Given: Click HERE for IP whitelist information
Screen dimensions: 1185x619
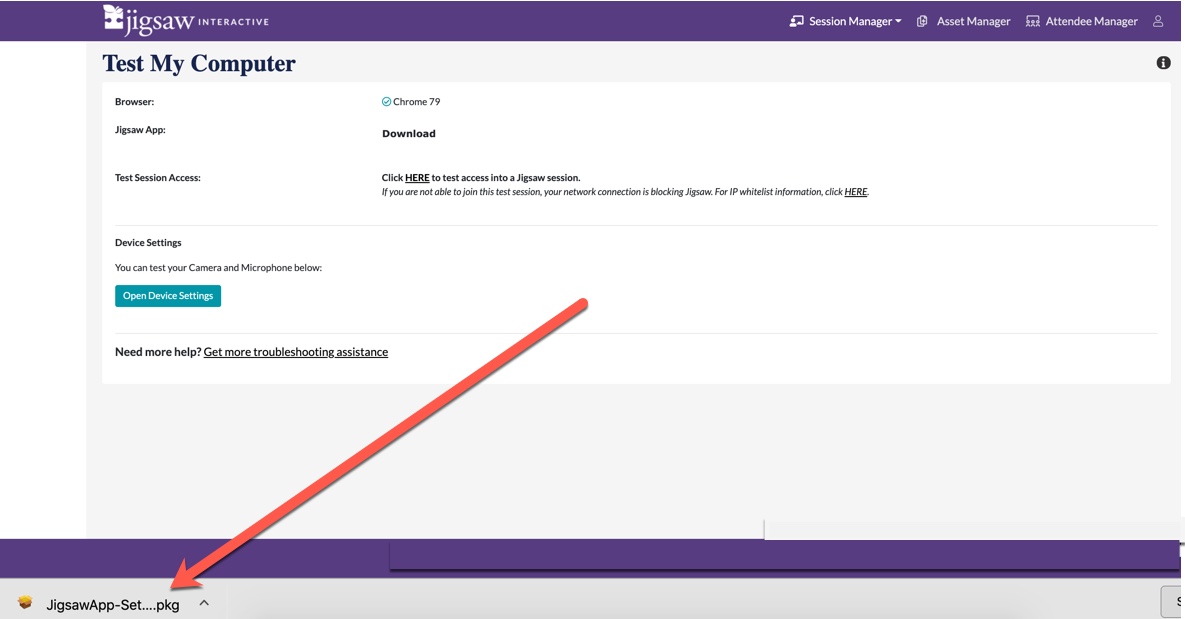Looking at the screenshot, I should (855, 192).
